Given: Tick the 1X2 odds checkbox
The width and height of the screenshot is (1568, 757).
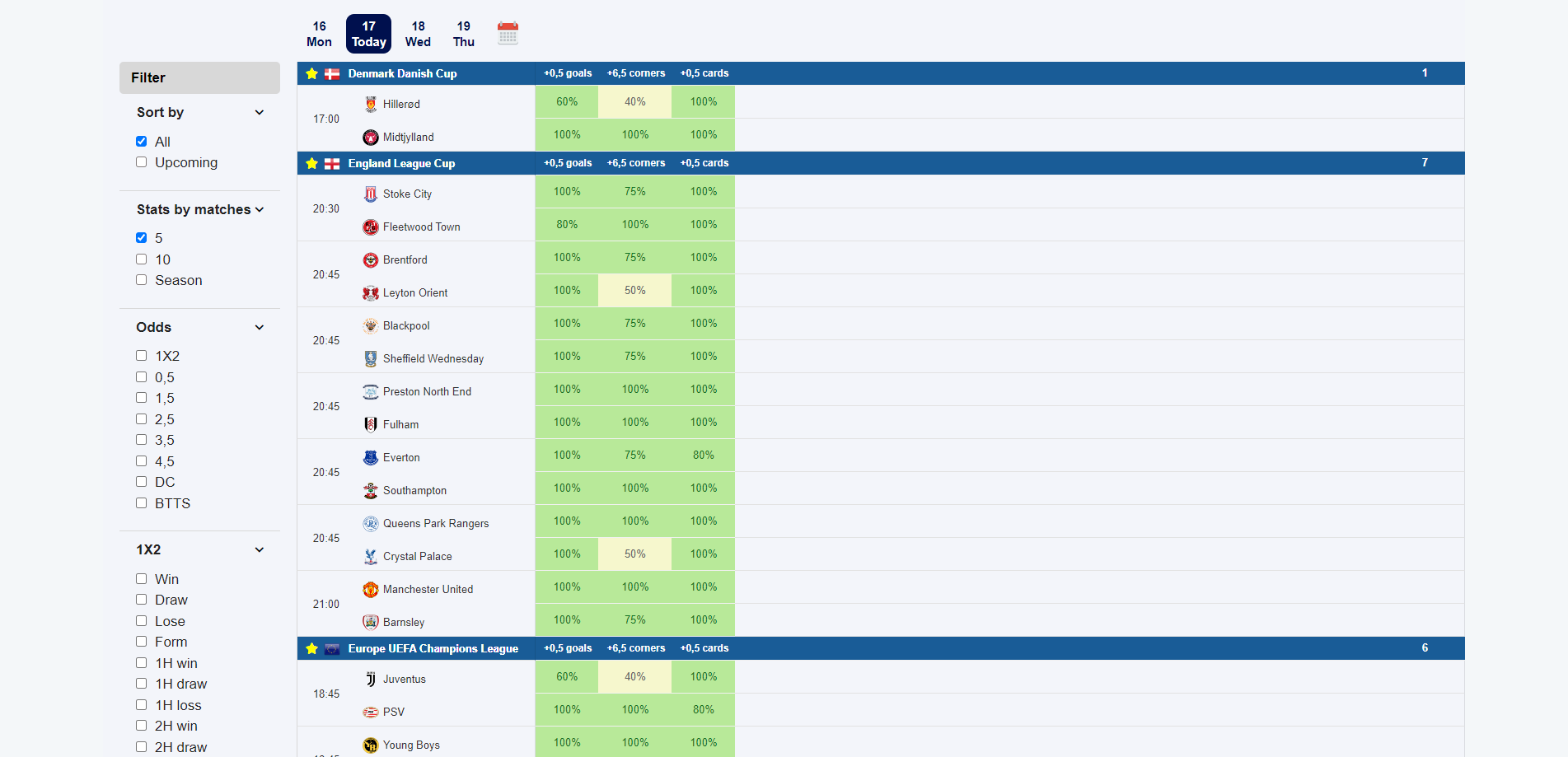Looking at the screenshot, I should click(x=142, y=356).
